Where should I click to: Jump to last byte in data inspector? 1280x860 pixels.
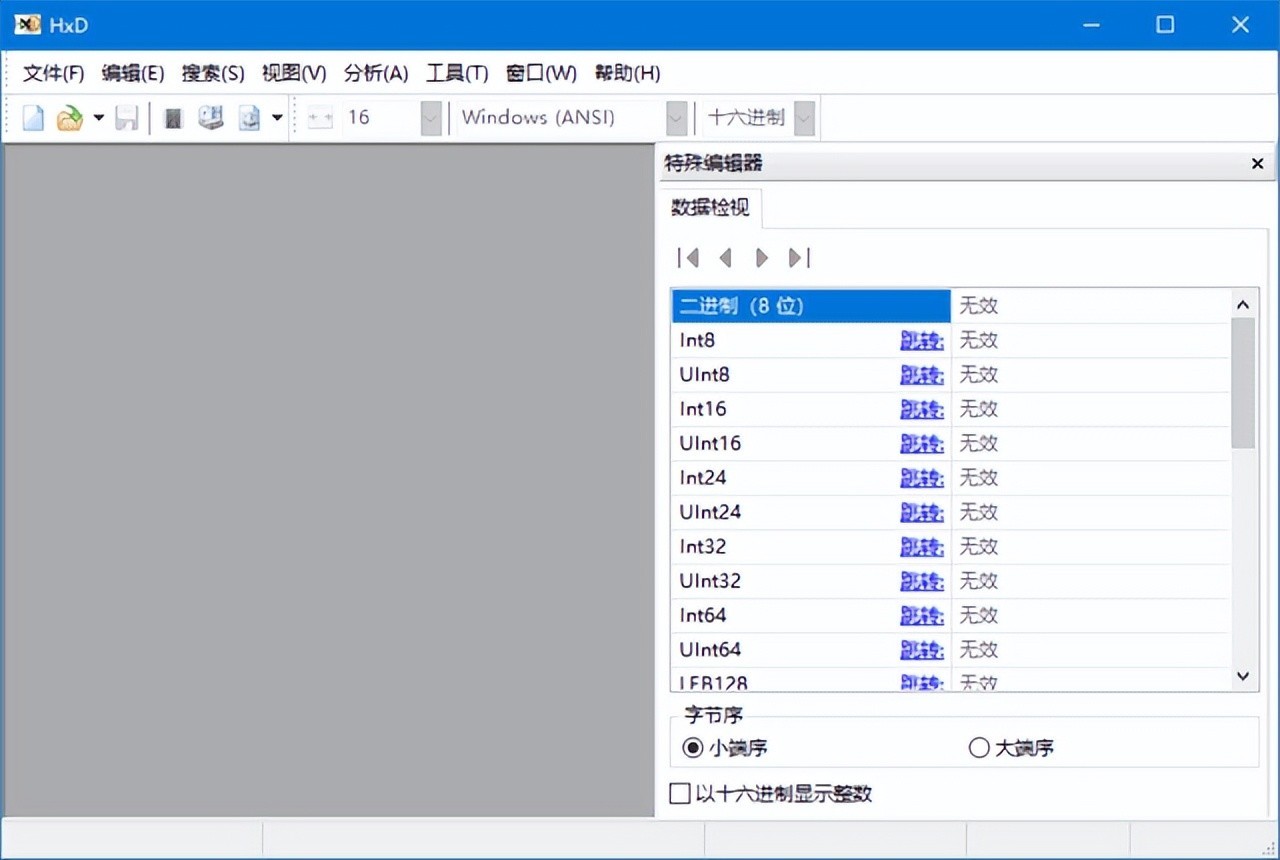pos(798,258)
